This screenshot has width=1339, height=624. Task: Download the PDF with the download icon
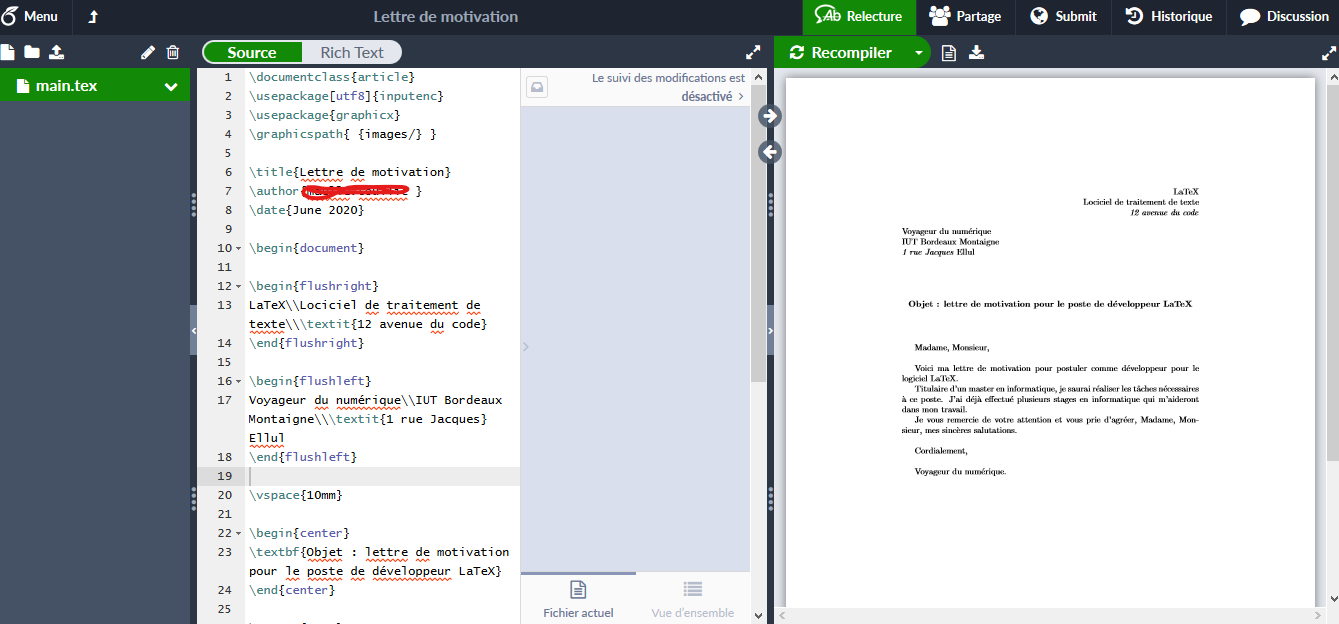(x=977, y=53)
